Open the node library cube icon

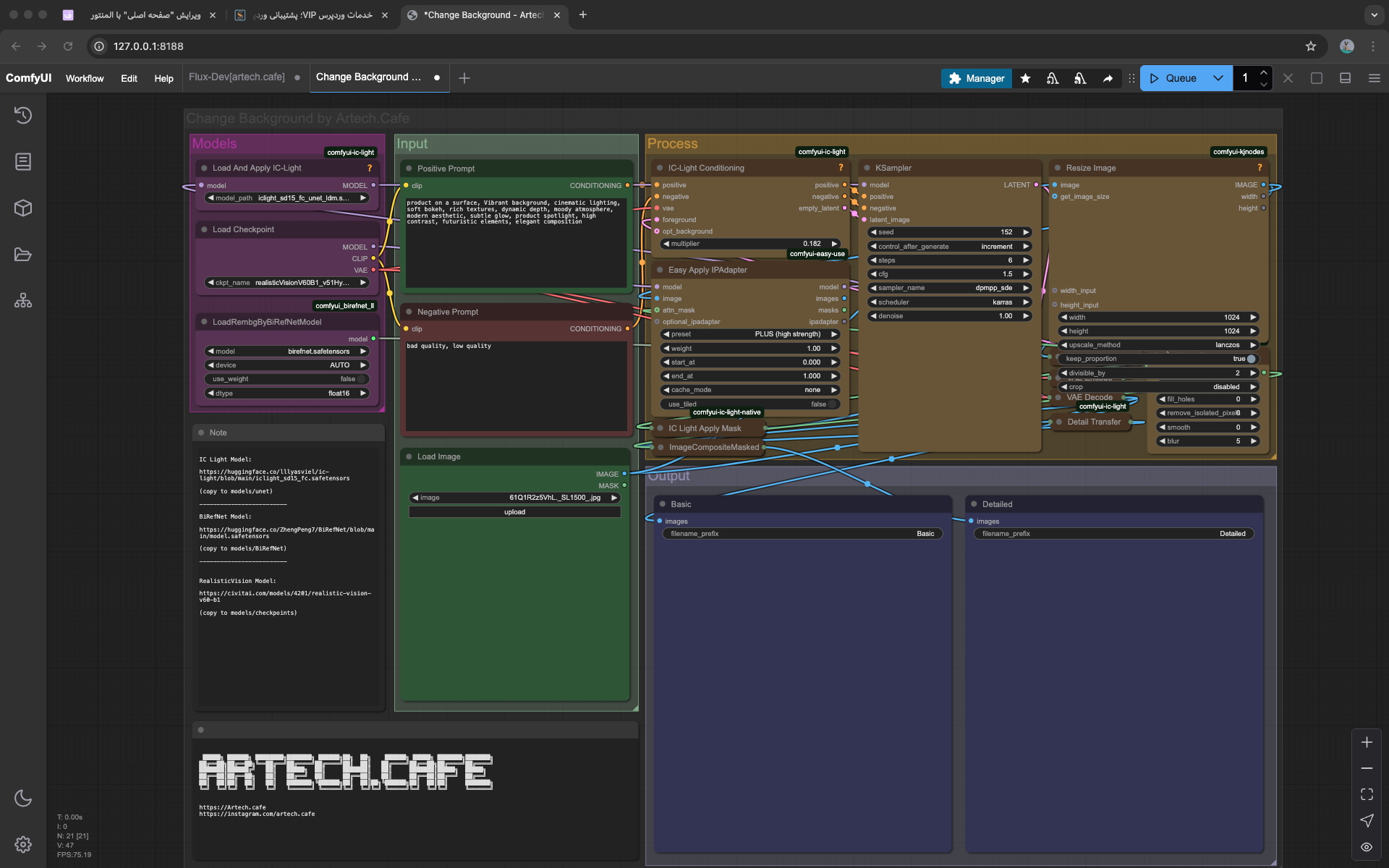(22, 208)
